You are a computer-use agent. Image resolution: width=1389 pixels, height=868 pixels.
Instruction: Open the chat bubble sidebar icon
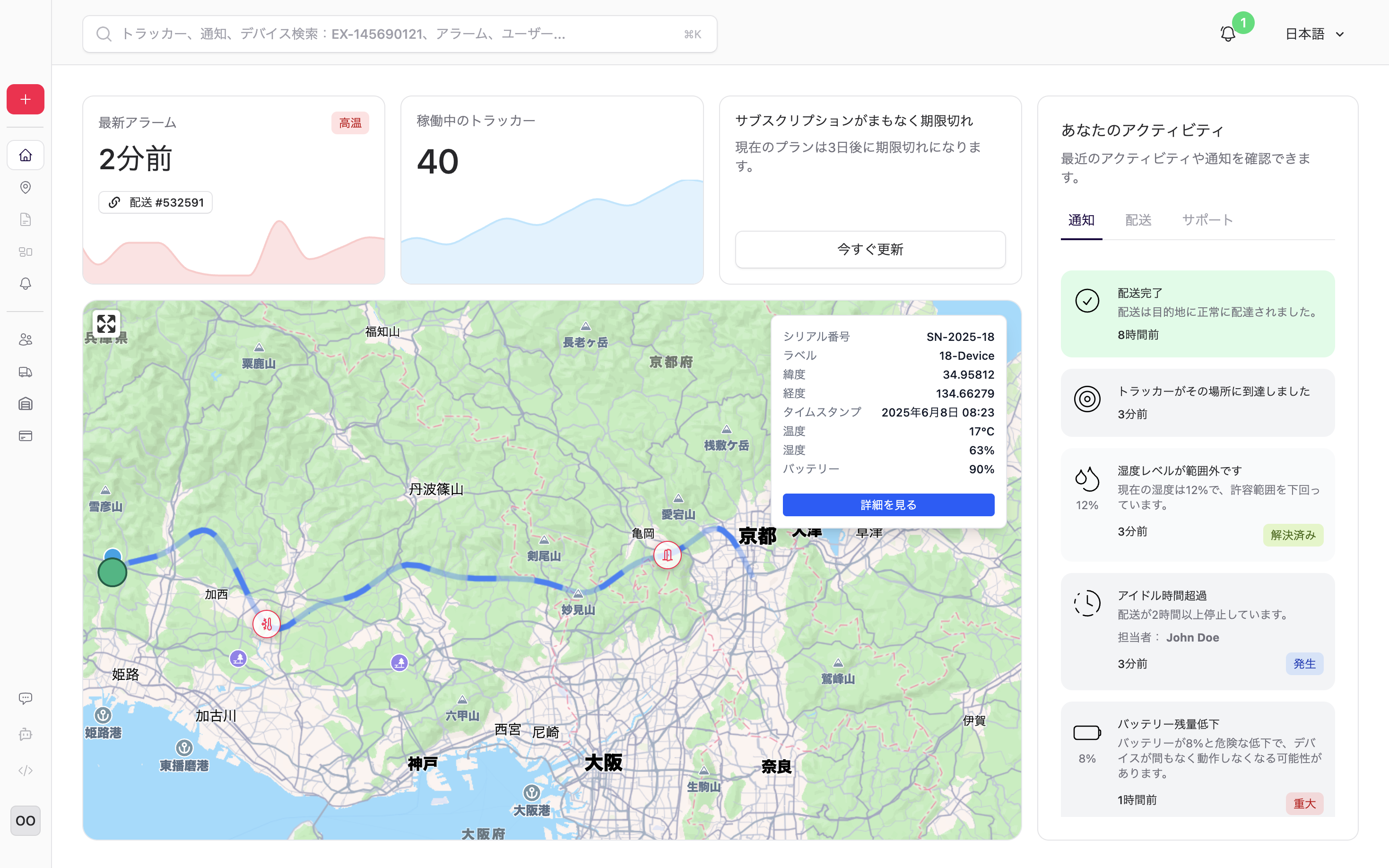click(x=25, y=698)
